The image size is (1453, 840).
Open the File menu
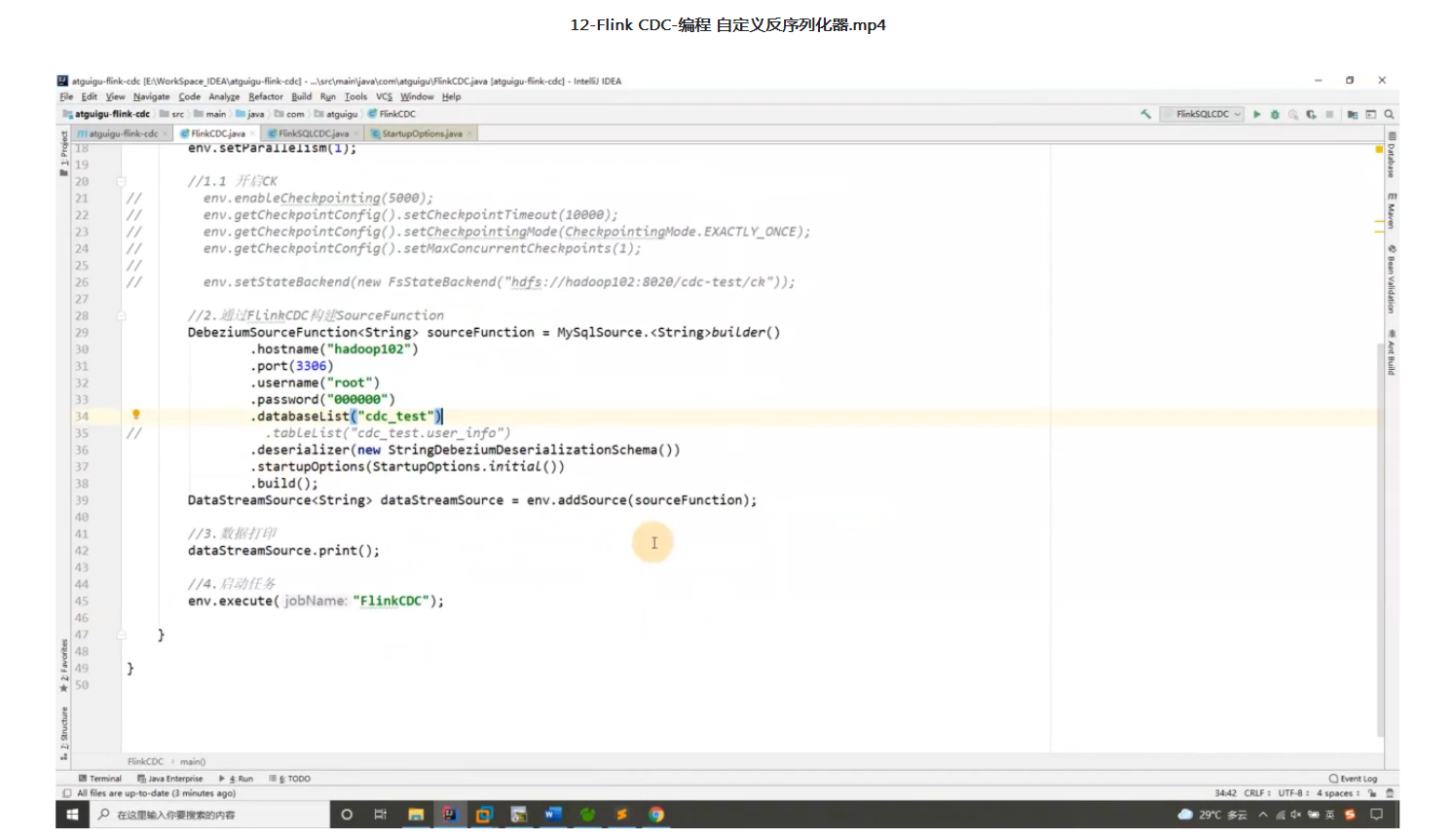tap(66, 96)
